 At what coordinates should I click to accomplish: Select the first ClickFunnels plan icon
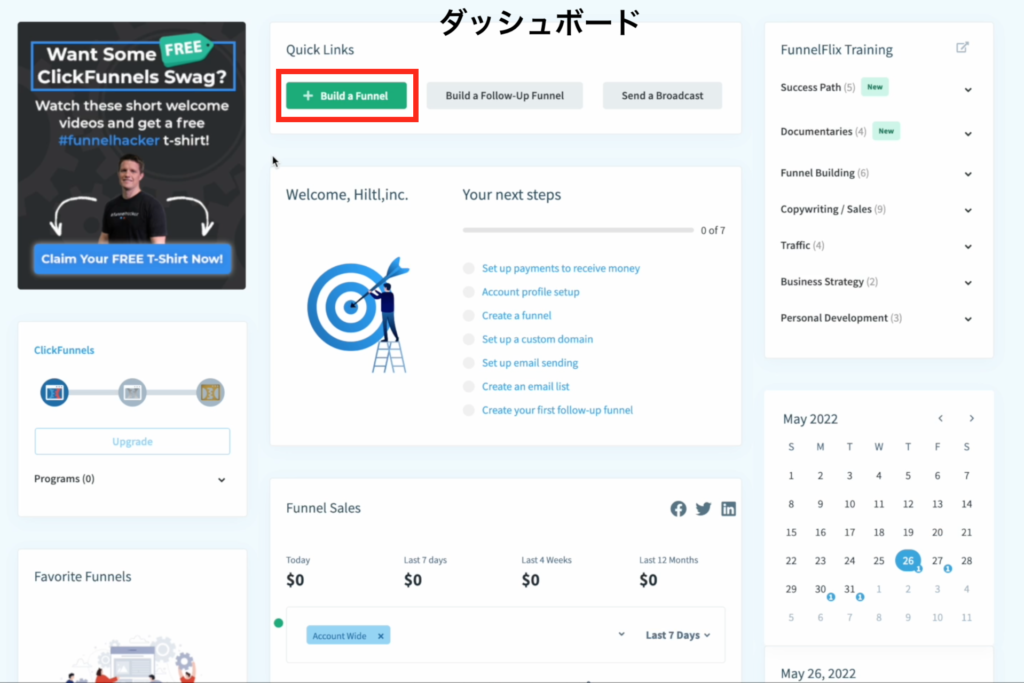[x=54, y=392]
